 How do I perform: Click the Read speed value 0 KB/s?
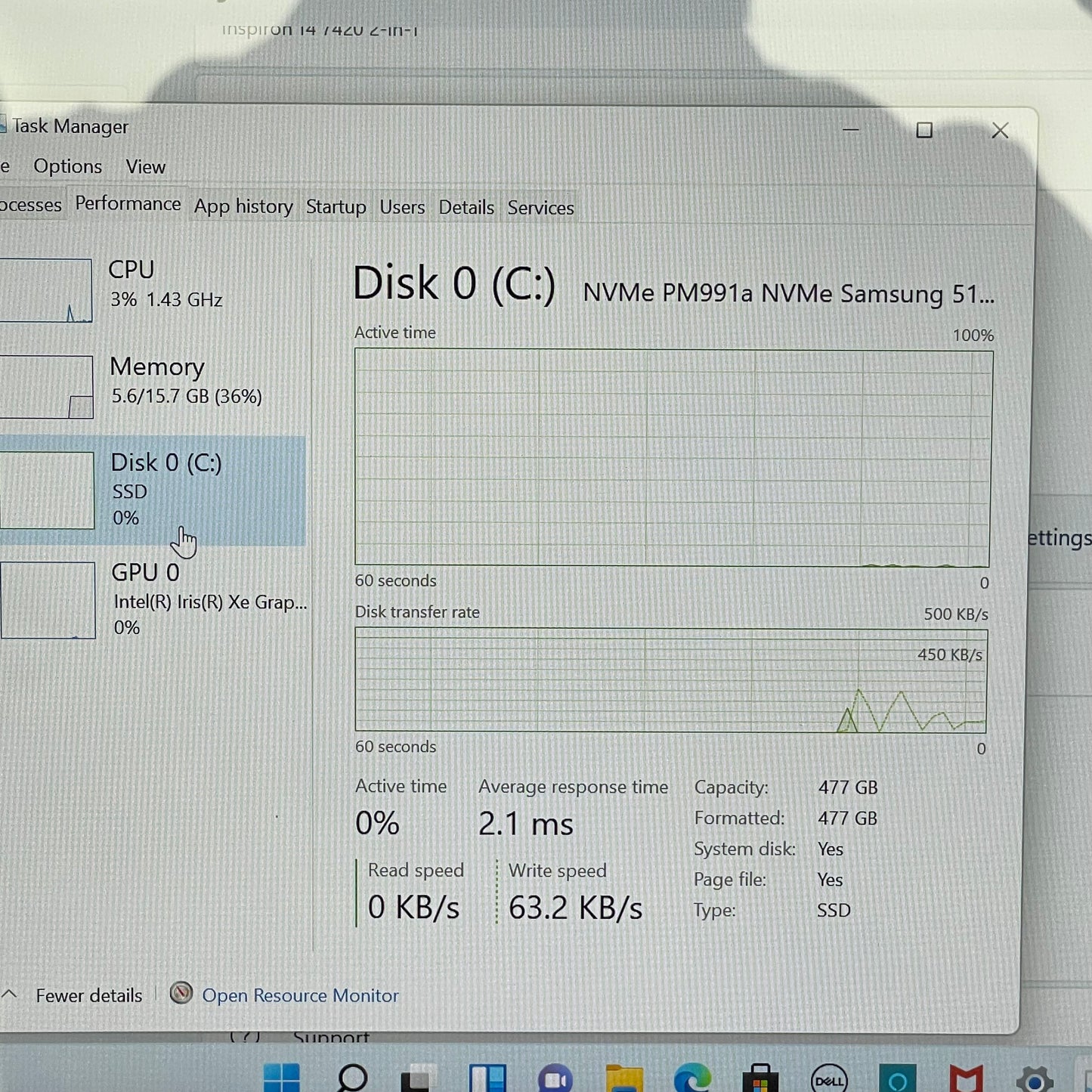[x=413, y=907]
